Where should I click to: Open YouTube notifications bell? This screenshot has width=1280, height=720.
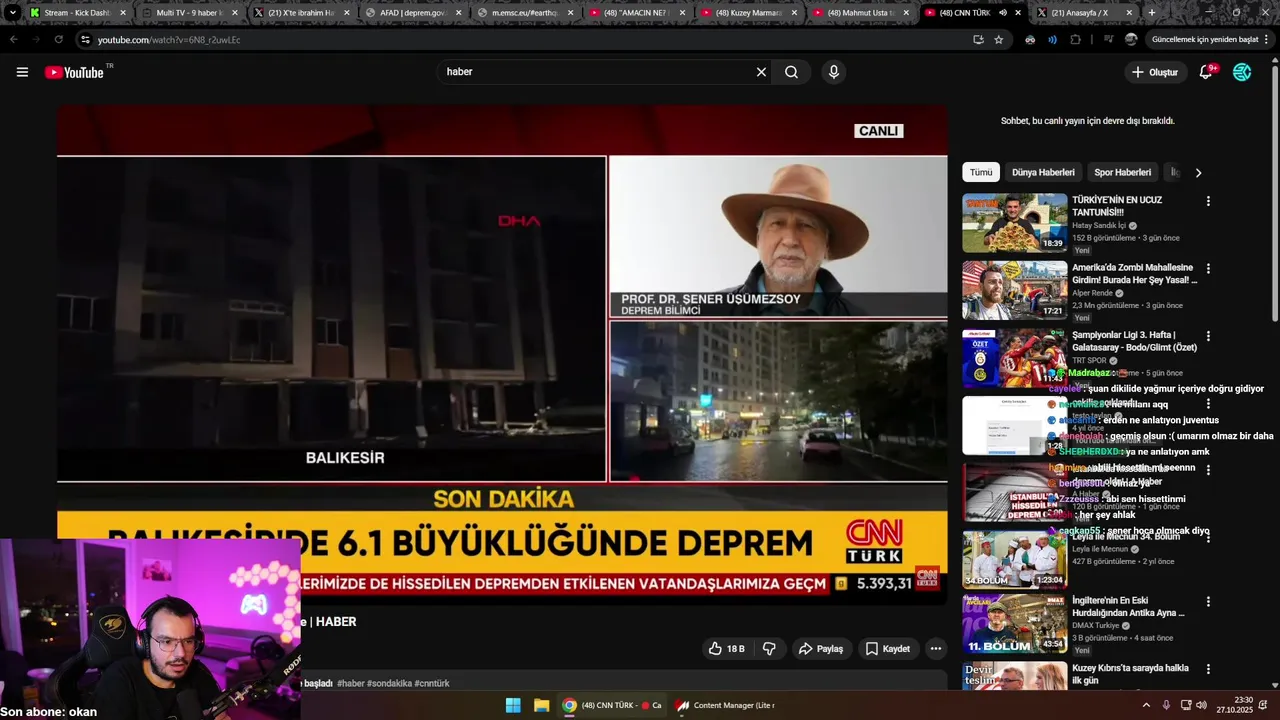pos(1206,72)
